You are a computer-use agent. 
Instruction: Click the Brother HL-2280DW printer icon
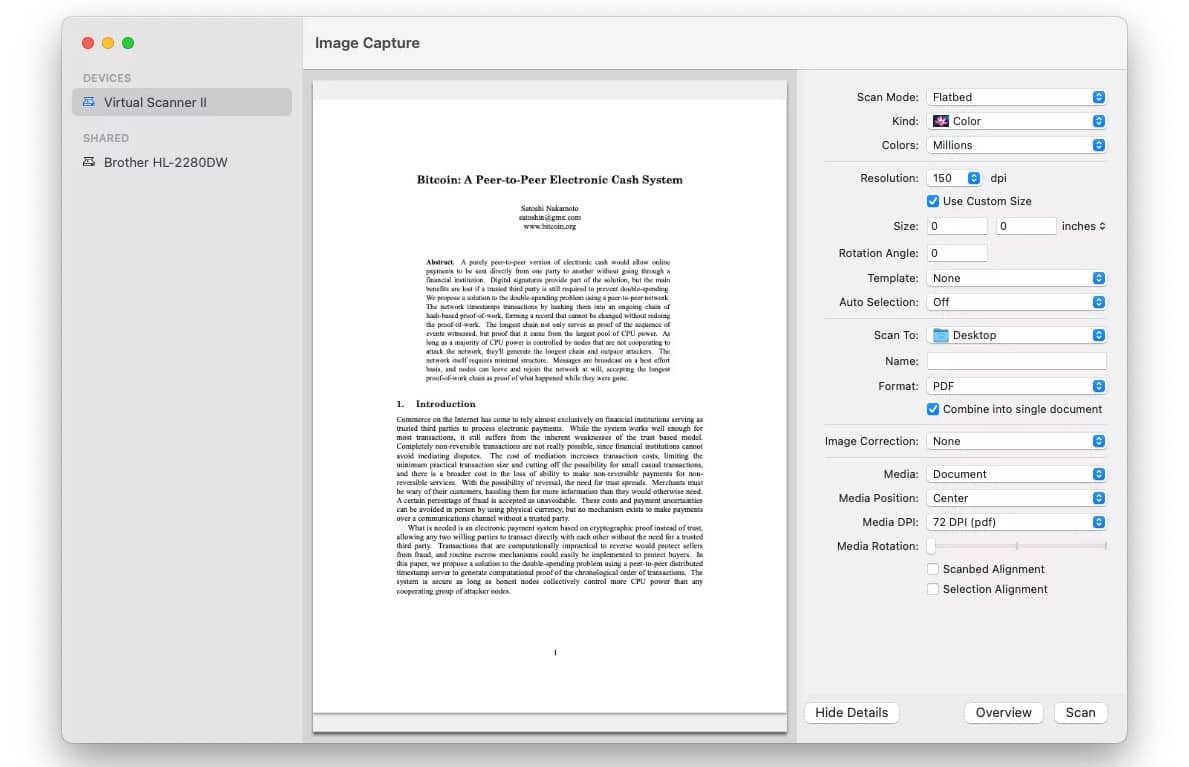(90, 162)
